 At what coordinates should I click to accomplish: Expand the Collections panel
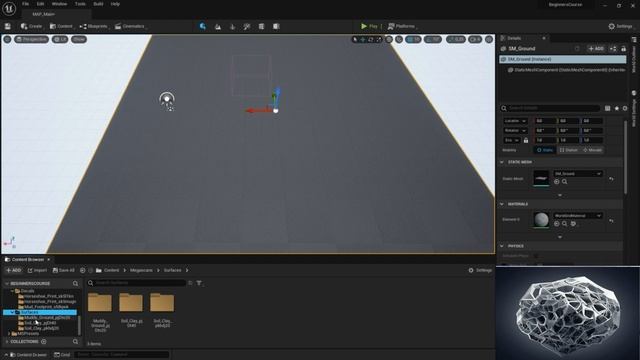tap(7, 342)
